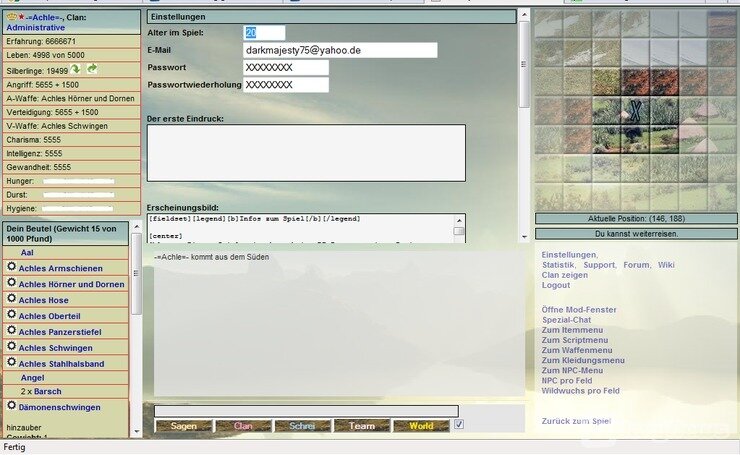Click Fertig in the status bar
The image size is (740, 455).
14,447
